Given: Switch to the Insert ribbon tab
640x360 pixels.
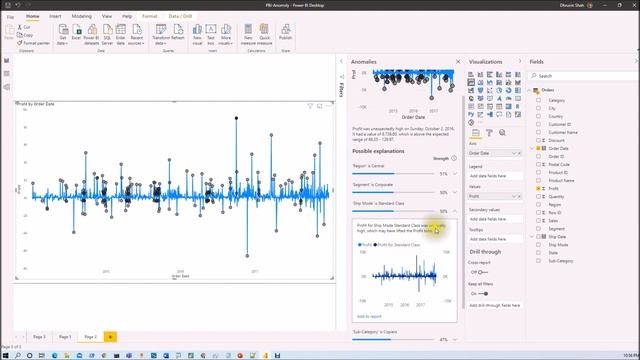Looking at the screenshot, I should click(55, 16).
